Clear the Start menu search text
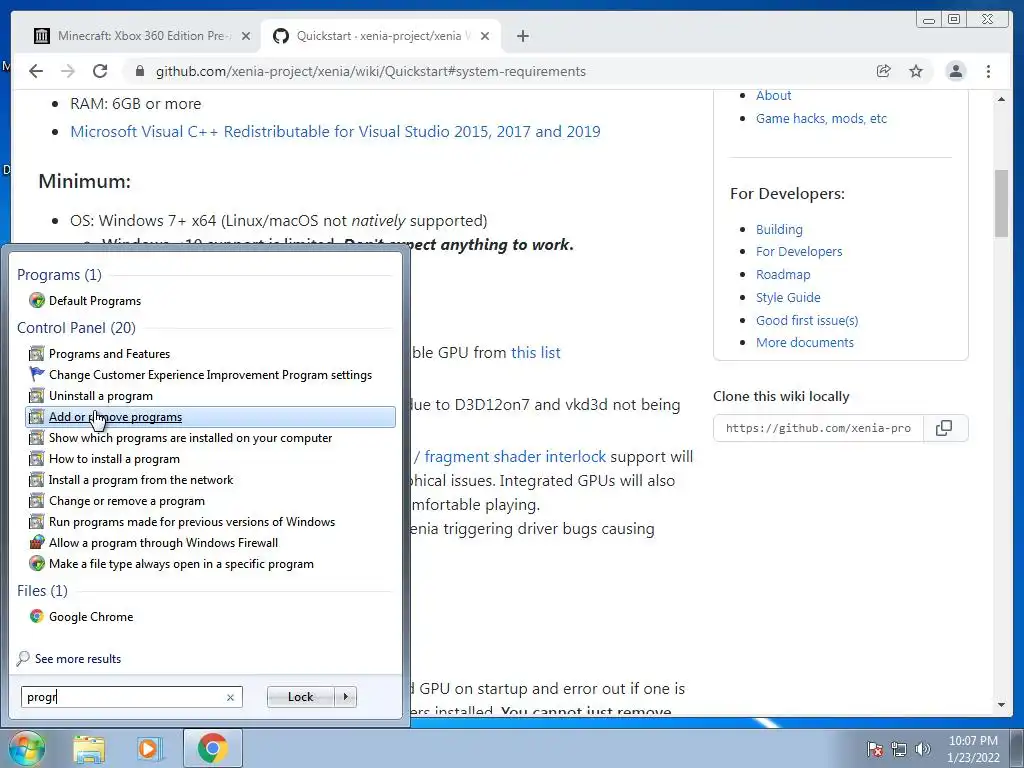1024x768 pixels. point(230,697)
